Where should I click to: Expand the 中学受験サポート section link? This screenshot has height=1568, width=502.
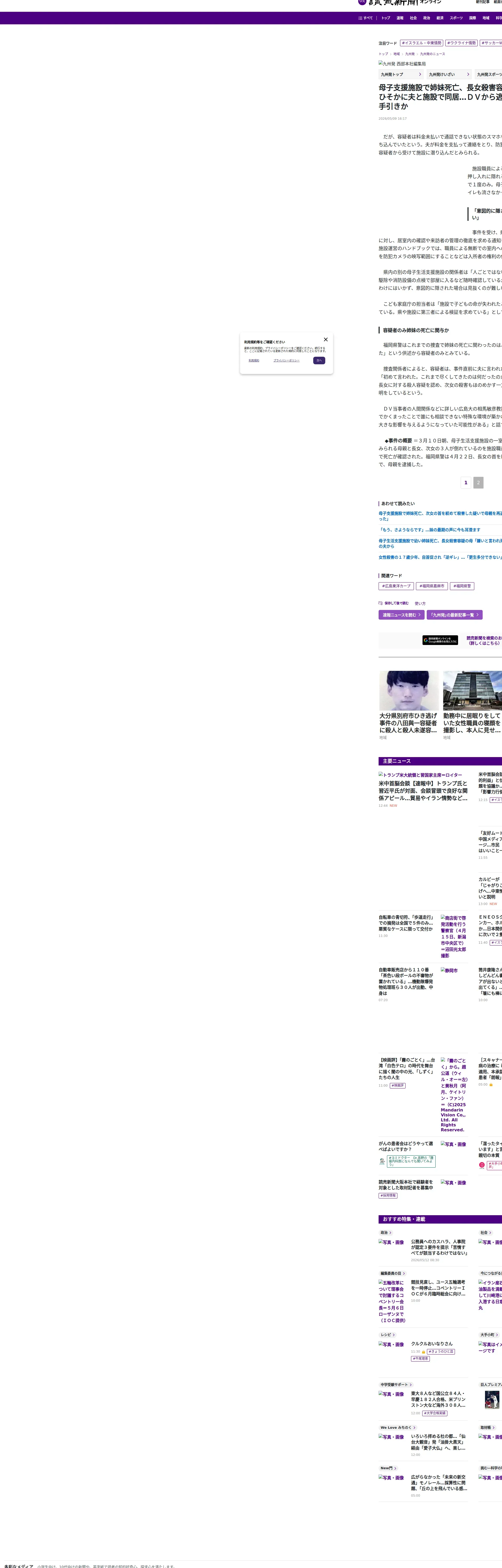click(x=397, y=1385)
